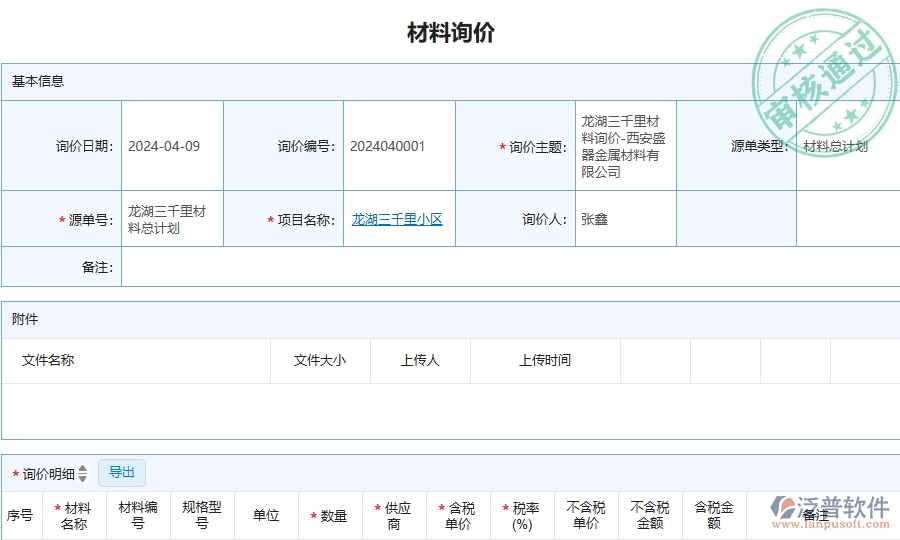This screenshot has width=900, height=540.
Task: Click the 材料名称 column header
Action: [x=73, y=516]
